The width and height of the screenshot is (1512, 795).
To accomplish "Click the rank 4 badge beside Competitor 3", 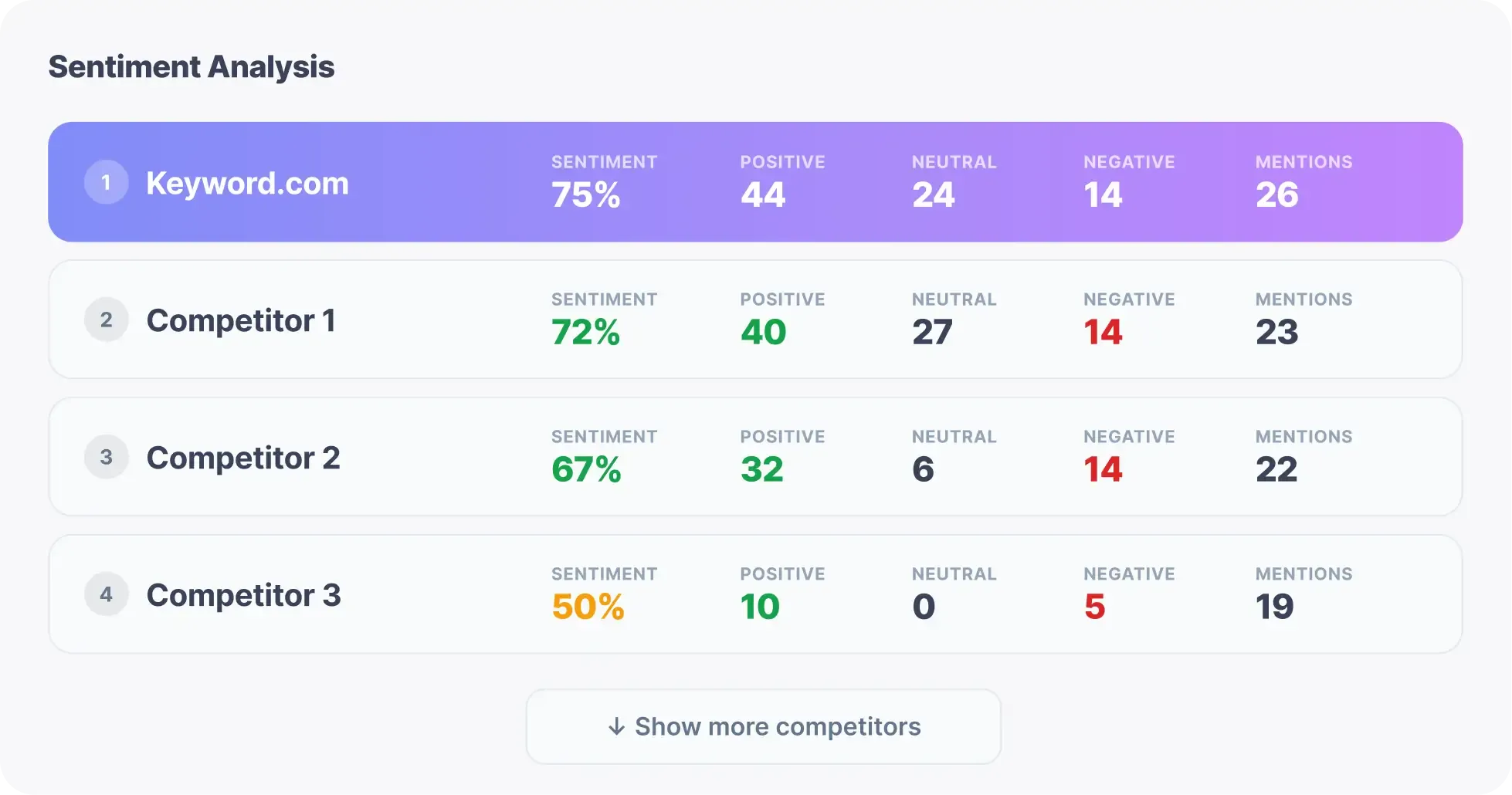I will tap(106, 594).
